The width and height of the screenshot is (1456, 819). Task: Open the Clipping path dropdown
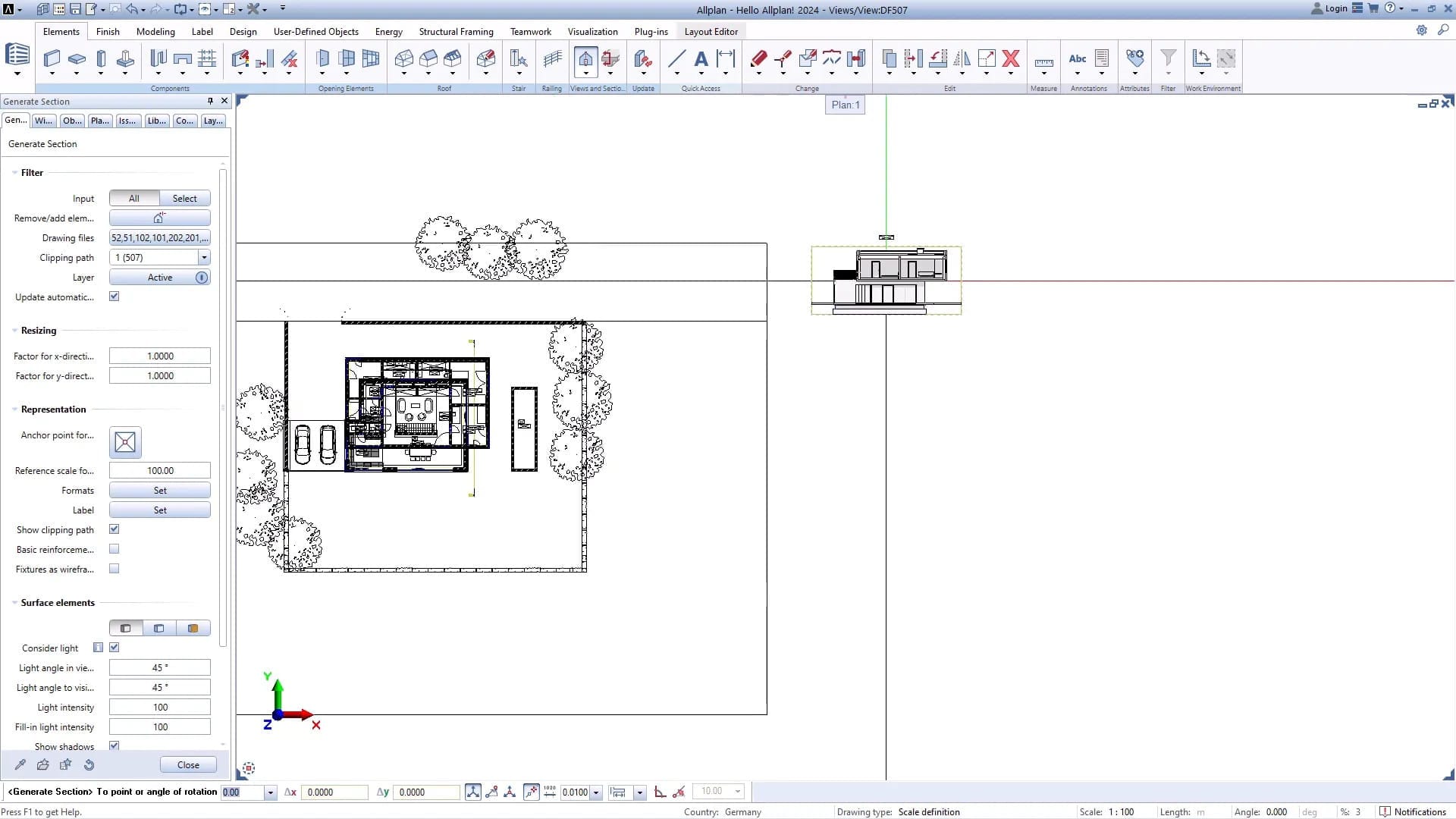coord(203,258)
